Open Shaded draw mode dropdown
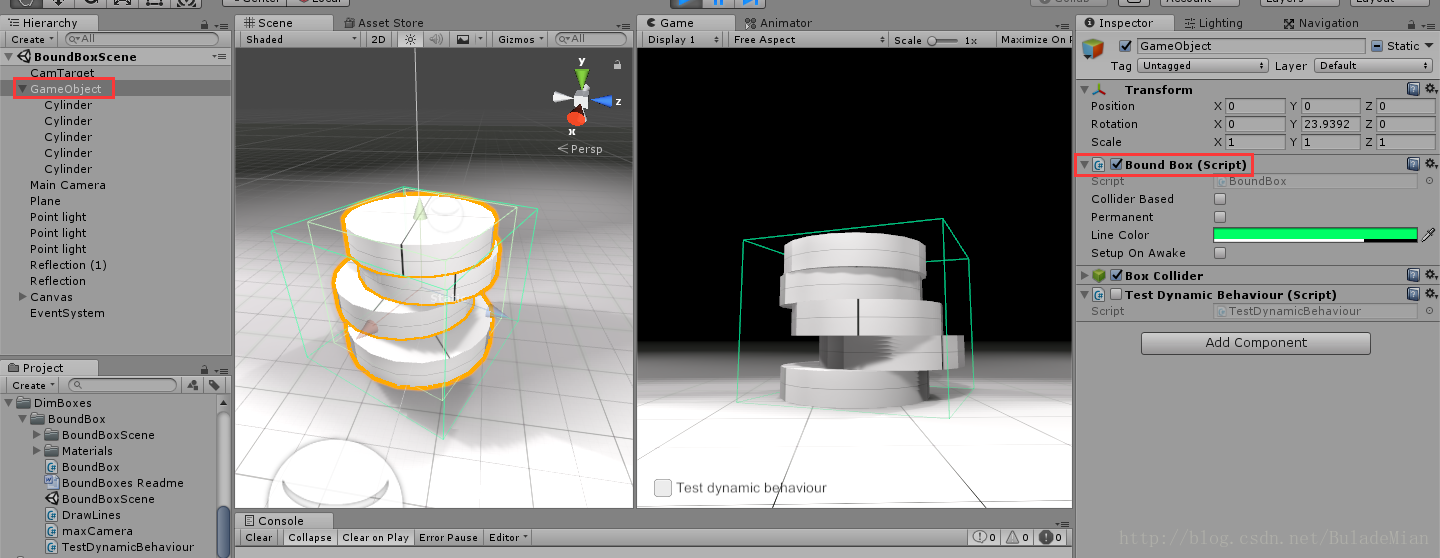 [x=300, y=39]
